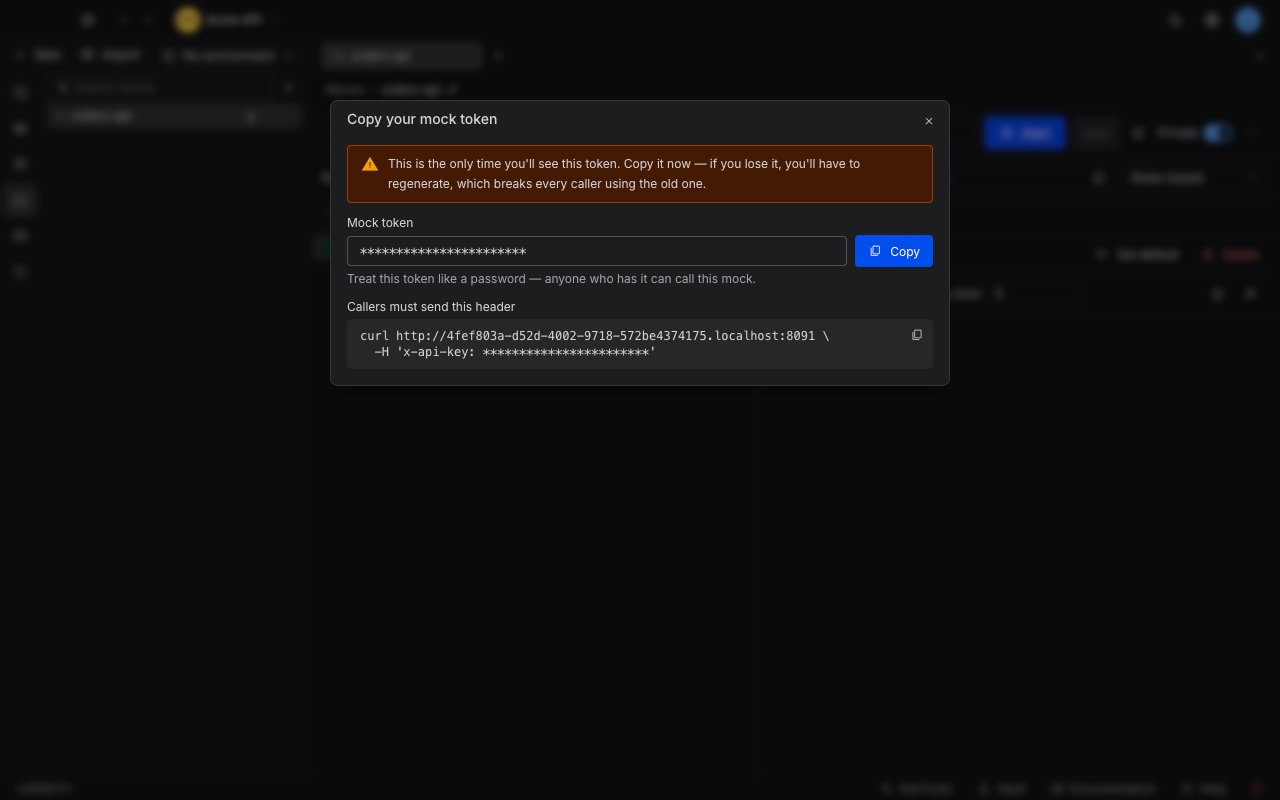
Task: Click the x-api-key header line
Action: click(515, 352)
